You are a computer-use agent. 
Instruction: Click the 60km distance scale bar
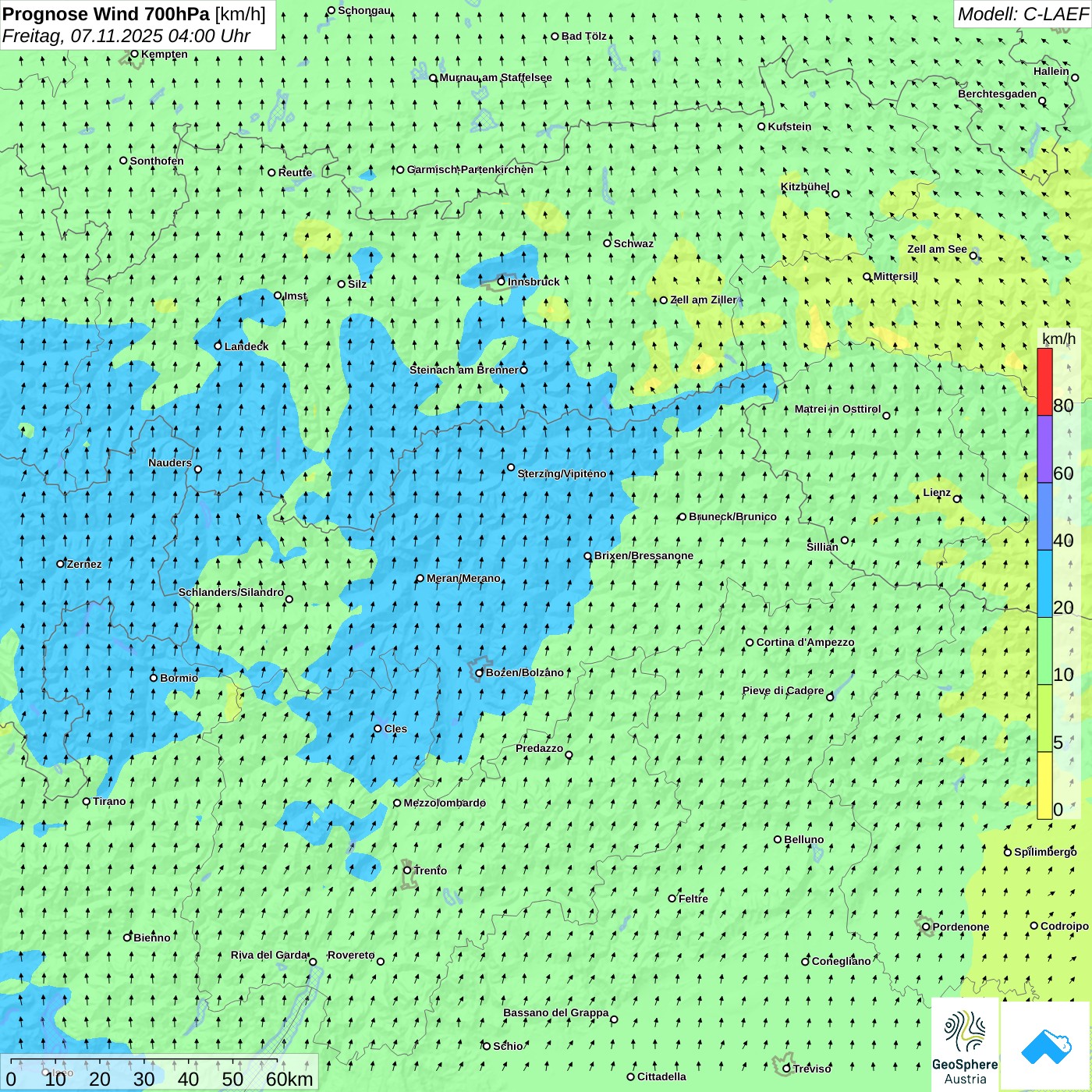pyautogui.click(x=145, y=1060)
